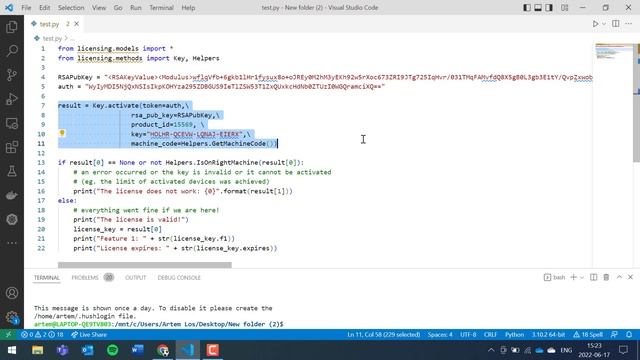This screenshot has height=360, width=640.
Task: Switch to the TERMINAL panel tab
Action: tap(47, 278)
